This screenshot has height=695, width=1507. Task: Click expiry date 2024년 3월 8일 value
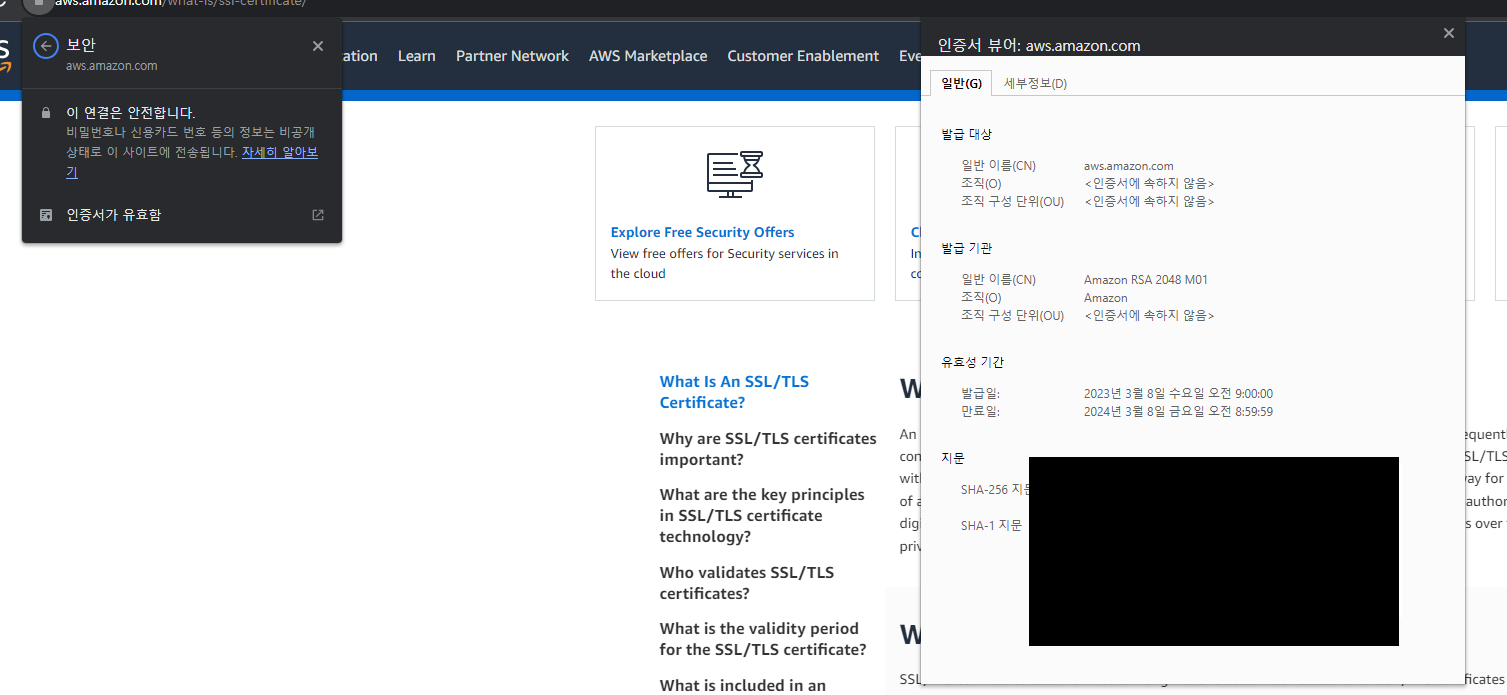1178,412
